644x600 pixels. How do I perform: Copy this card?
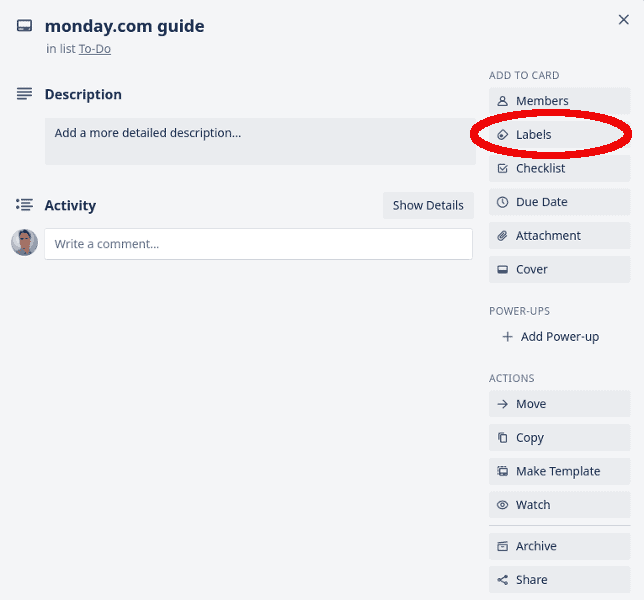pos(559,438)
